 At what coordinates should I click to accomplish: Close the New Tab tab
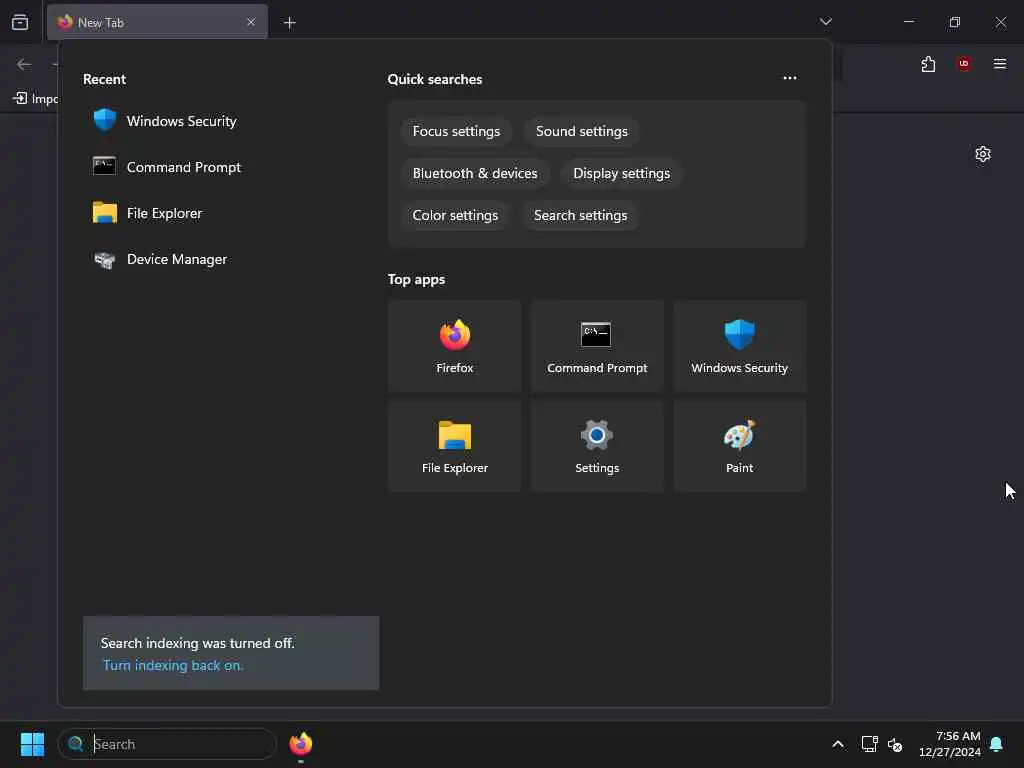[251, 22]
